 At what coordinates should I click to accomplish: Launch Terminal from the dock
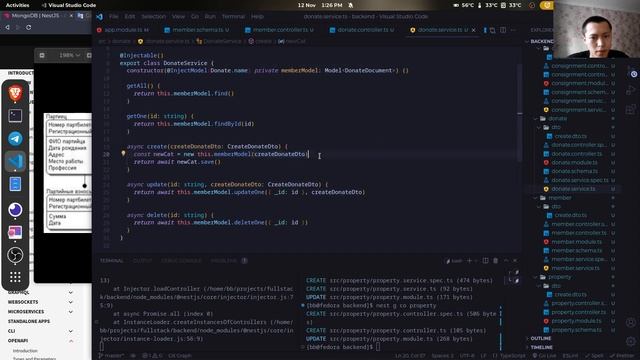click(15, 116)
